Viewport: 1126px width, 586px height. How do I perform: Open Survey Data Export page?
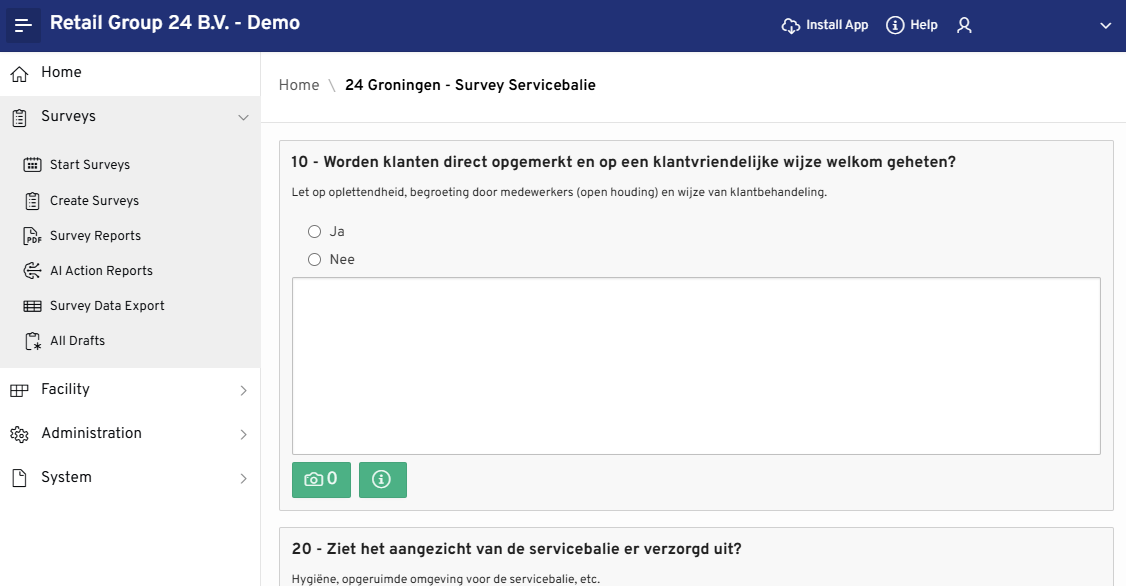point(107,306)
